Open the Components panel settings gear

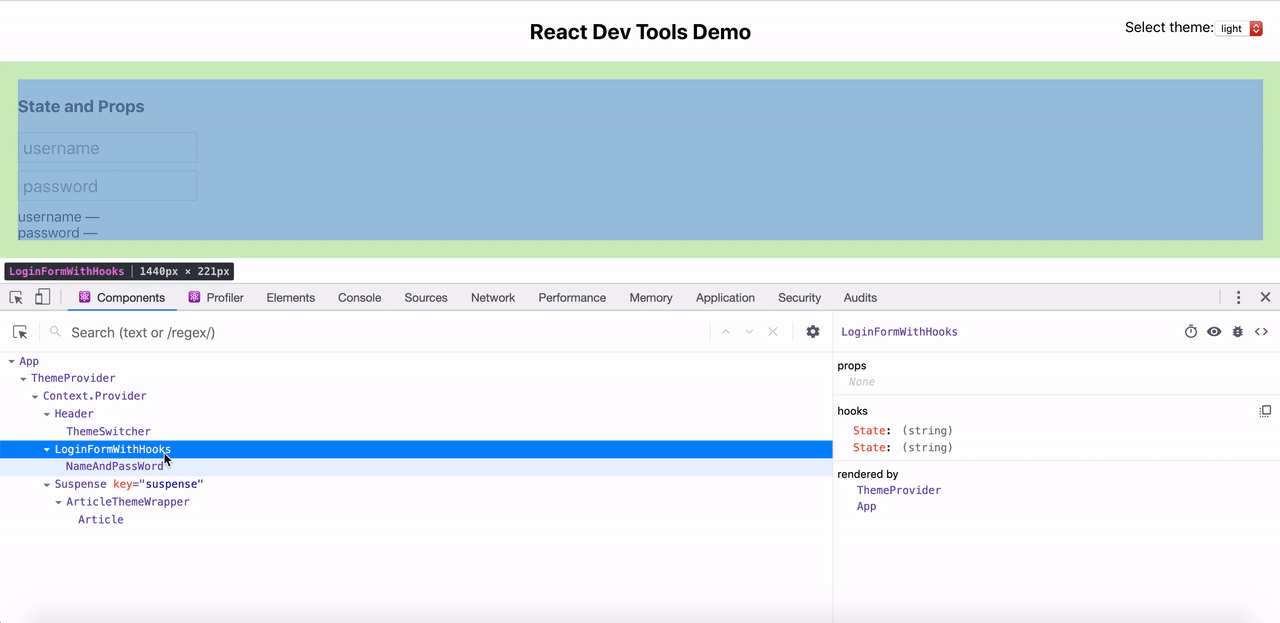tap(813, 331)
